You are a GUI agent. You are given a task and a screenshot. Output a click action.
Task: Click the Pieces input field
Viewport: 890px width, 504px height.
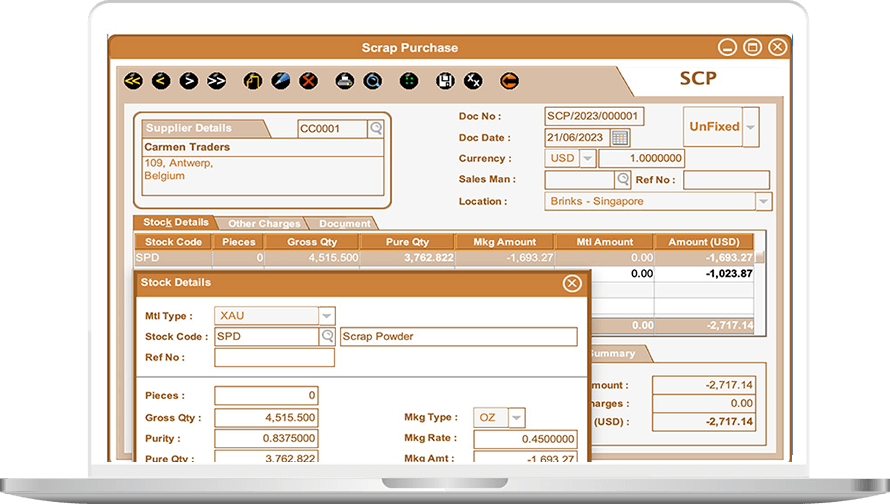click(266, 396)
